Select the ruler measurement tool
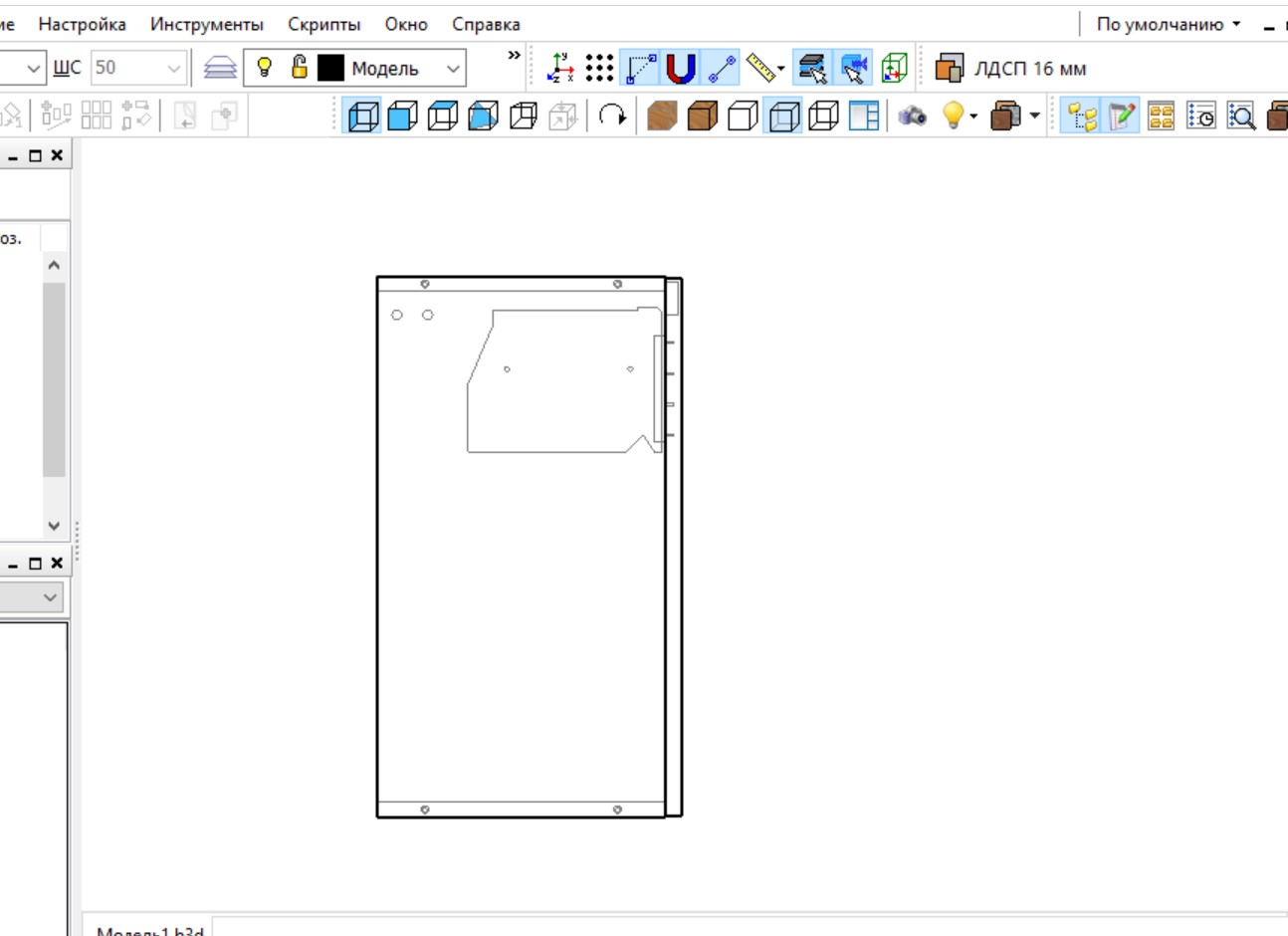 (x=761, y=68)
